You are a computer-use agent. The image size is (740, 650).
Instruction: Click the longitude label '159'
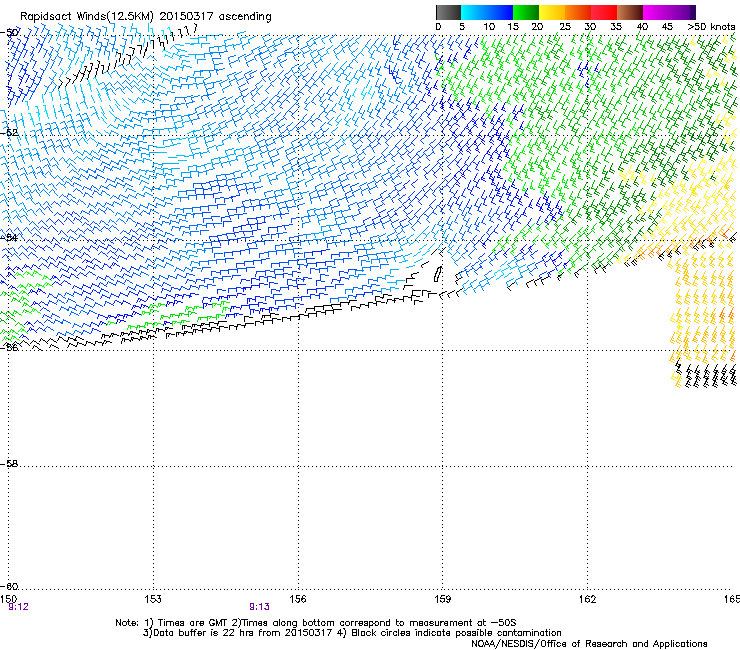pos(443,599)
